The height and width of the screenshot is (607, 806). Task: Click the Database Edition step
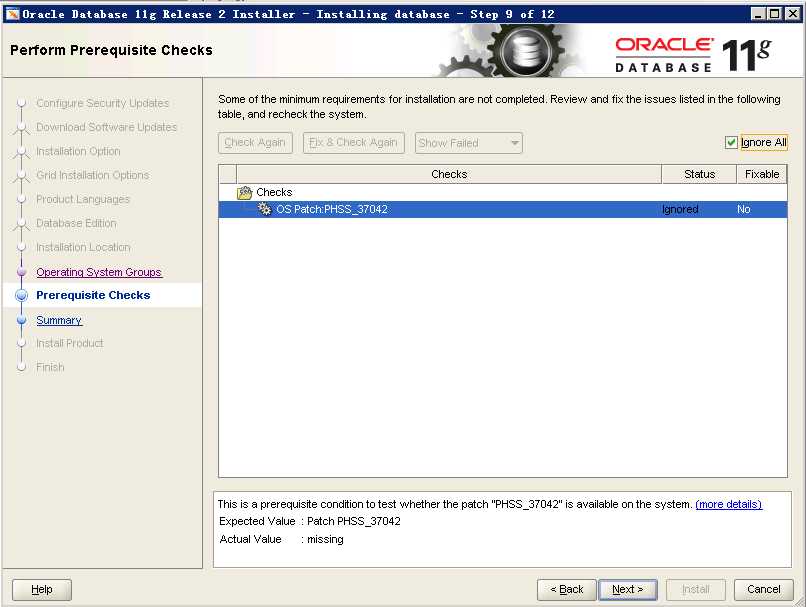[76, 223]
